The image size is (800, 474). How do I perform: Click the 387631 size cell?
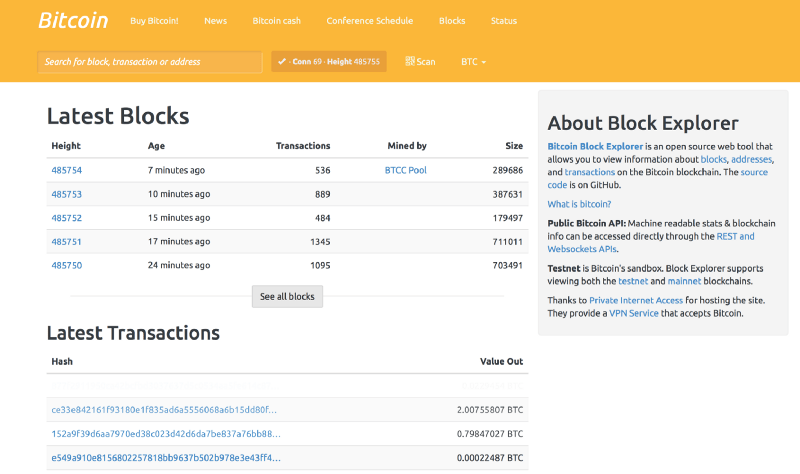click(508, 194)
